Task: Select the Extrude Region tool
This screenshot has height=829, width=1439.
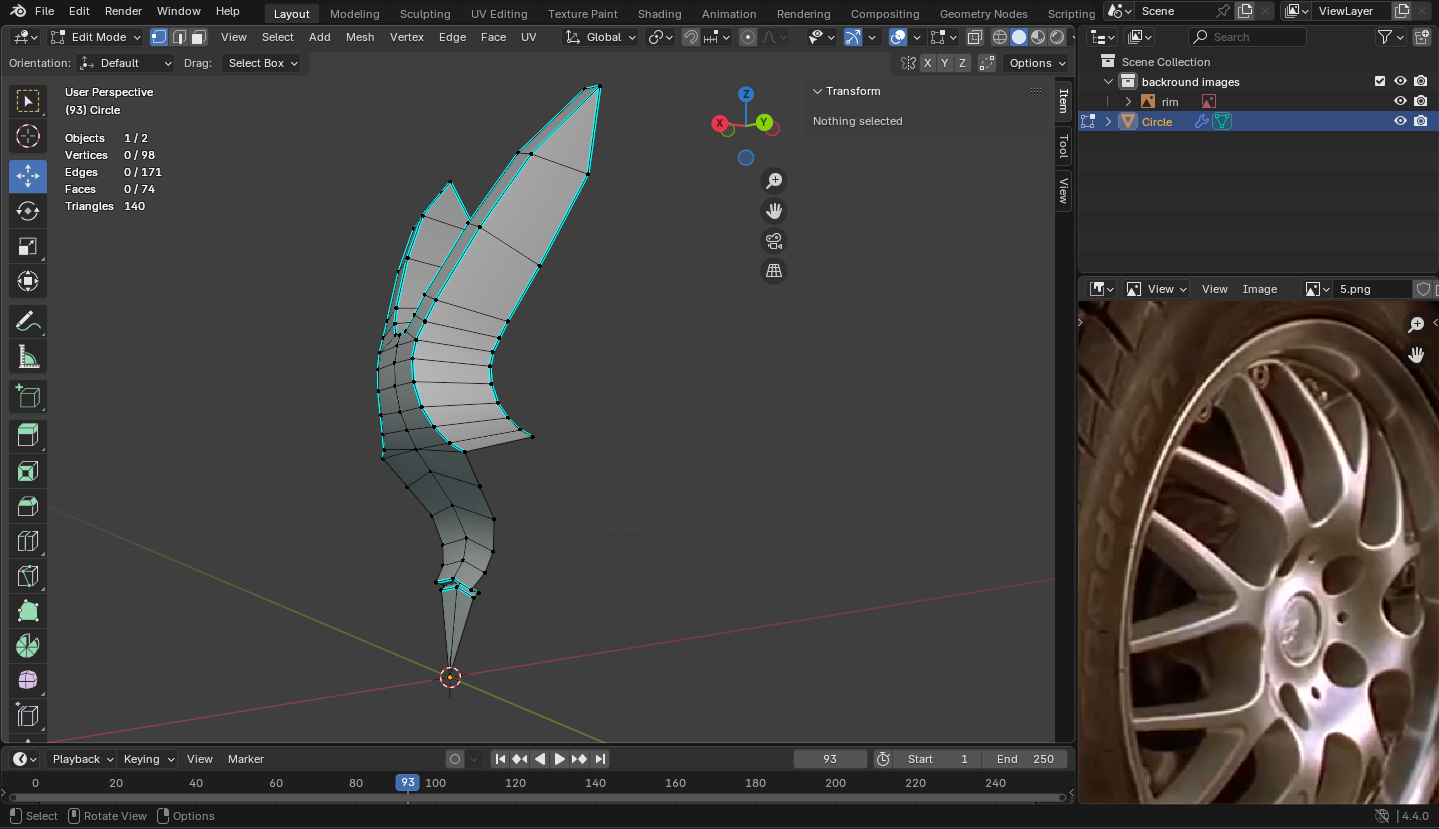Action: point(28,435)
